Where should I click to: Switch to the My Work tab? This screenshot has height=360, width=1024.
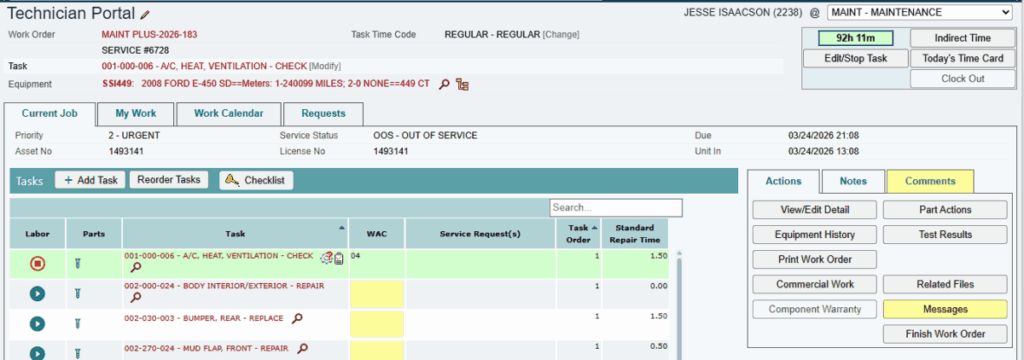click(136, 114)
